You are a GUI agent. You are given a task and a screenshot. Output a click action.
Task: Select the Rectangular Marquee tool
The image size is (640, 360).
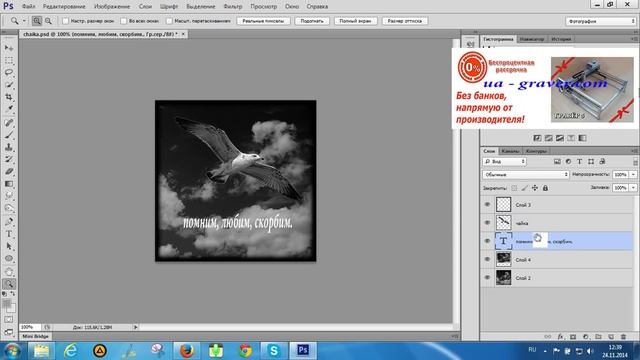[9, 60]
